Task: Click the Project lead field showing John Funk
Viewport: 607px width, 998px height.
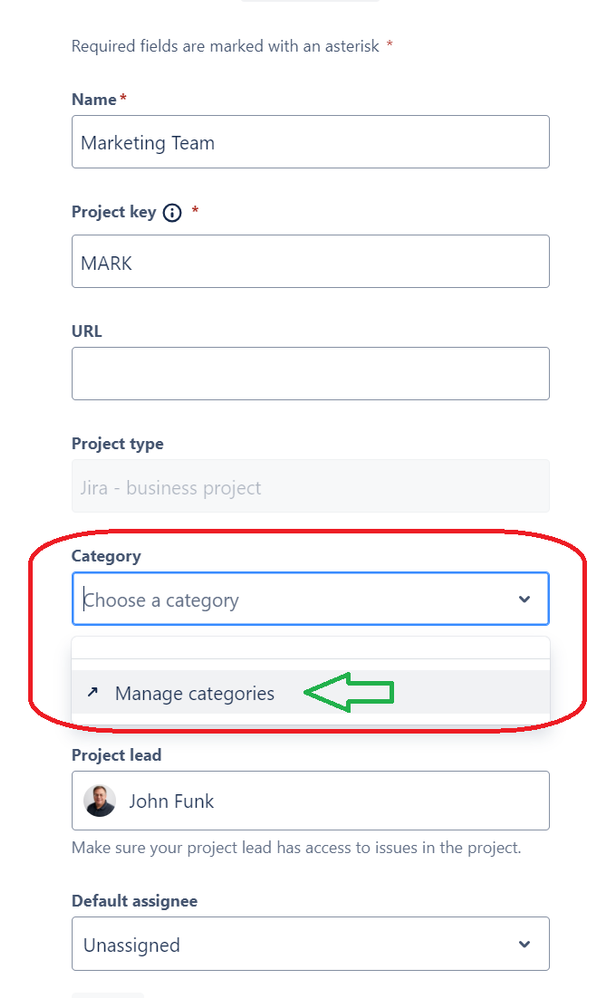Action: pos(310,801)
